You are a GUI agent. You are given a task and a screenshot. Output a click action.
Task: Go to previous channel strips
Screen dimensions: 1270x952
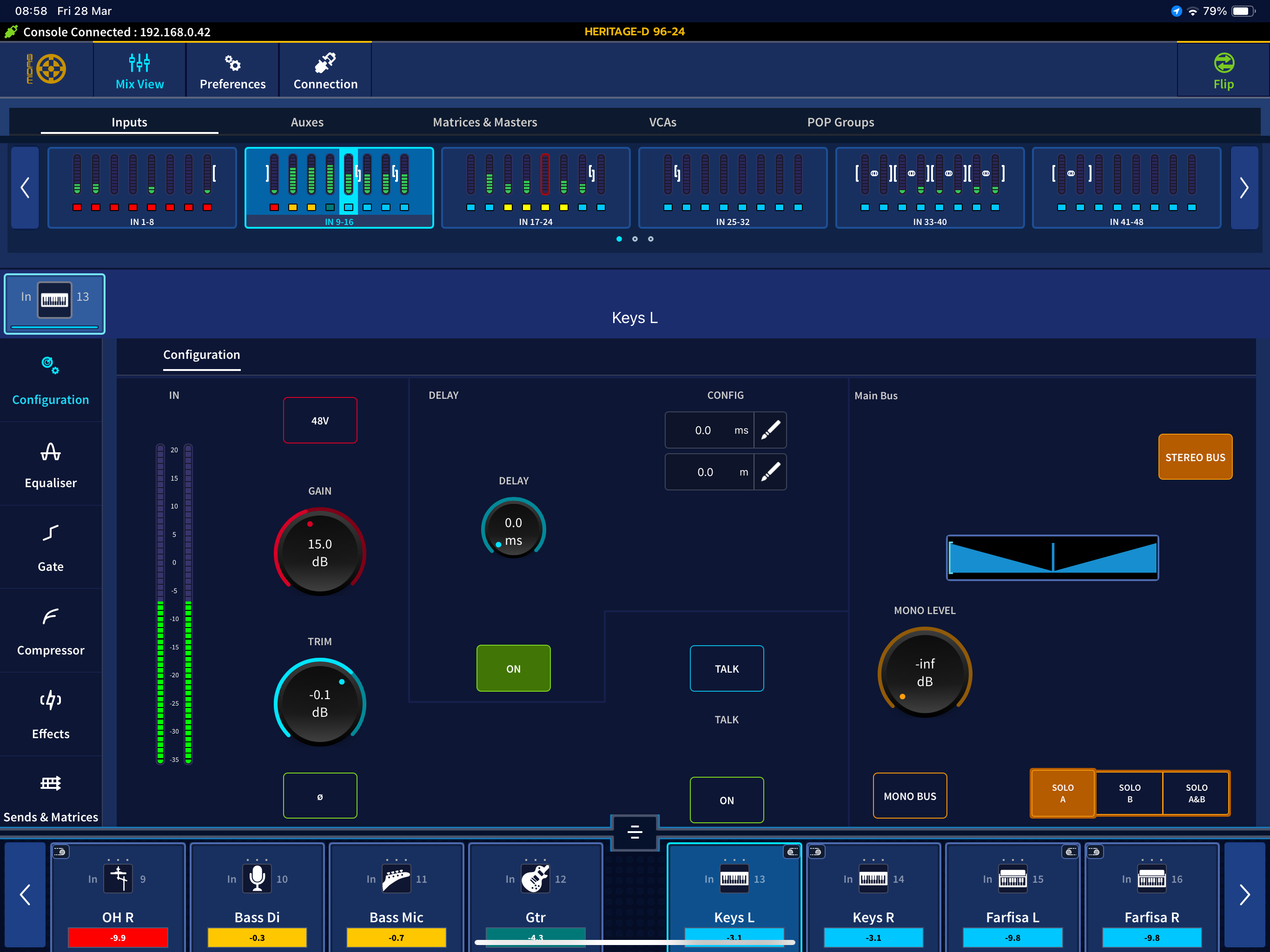pos(25,894)
